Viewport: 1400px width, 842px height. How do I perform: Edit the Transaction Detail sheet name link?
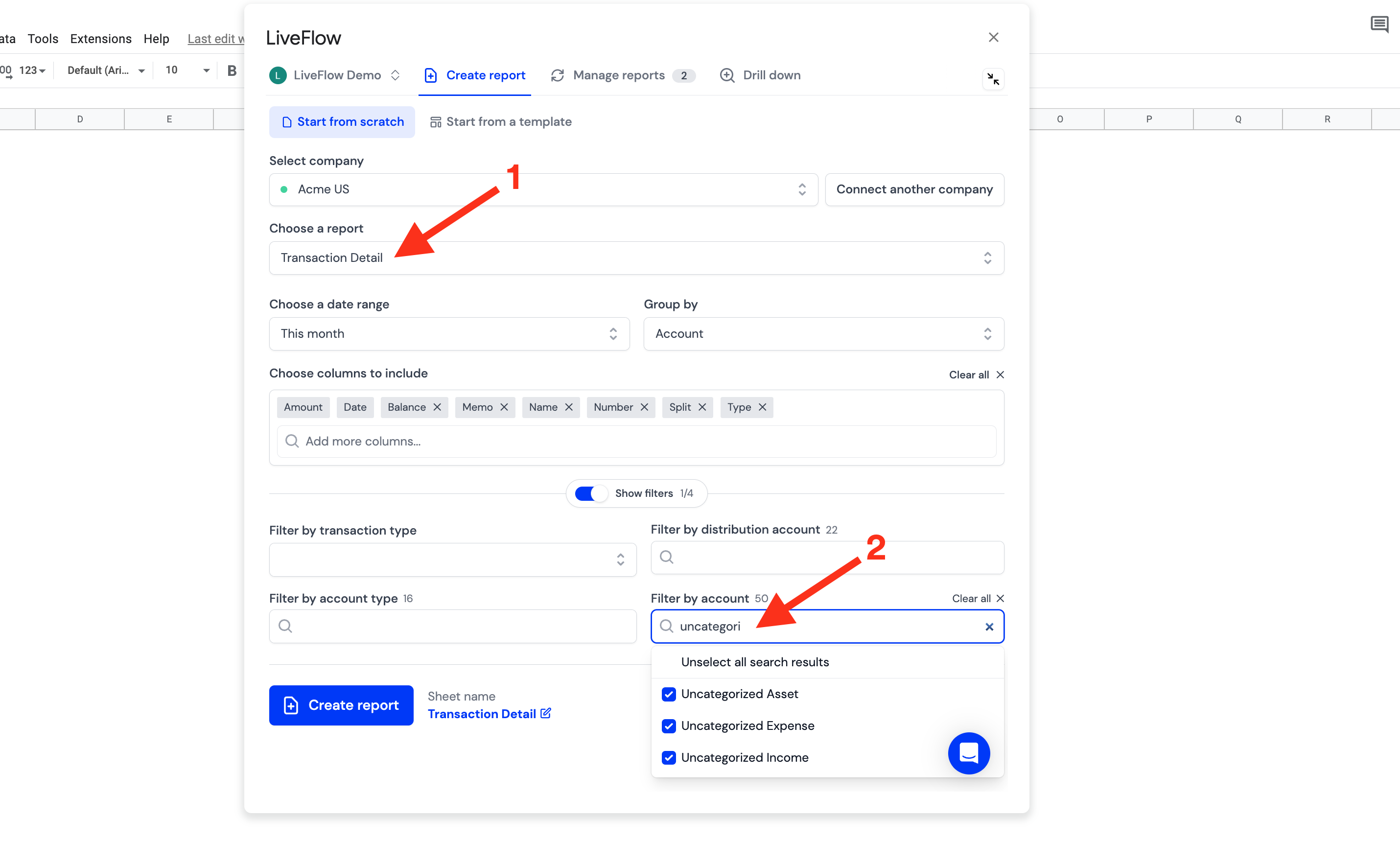[482, 714]
